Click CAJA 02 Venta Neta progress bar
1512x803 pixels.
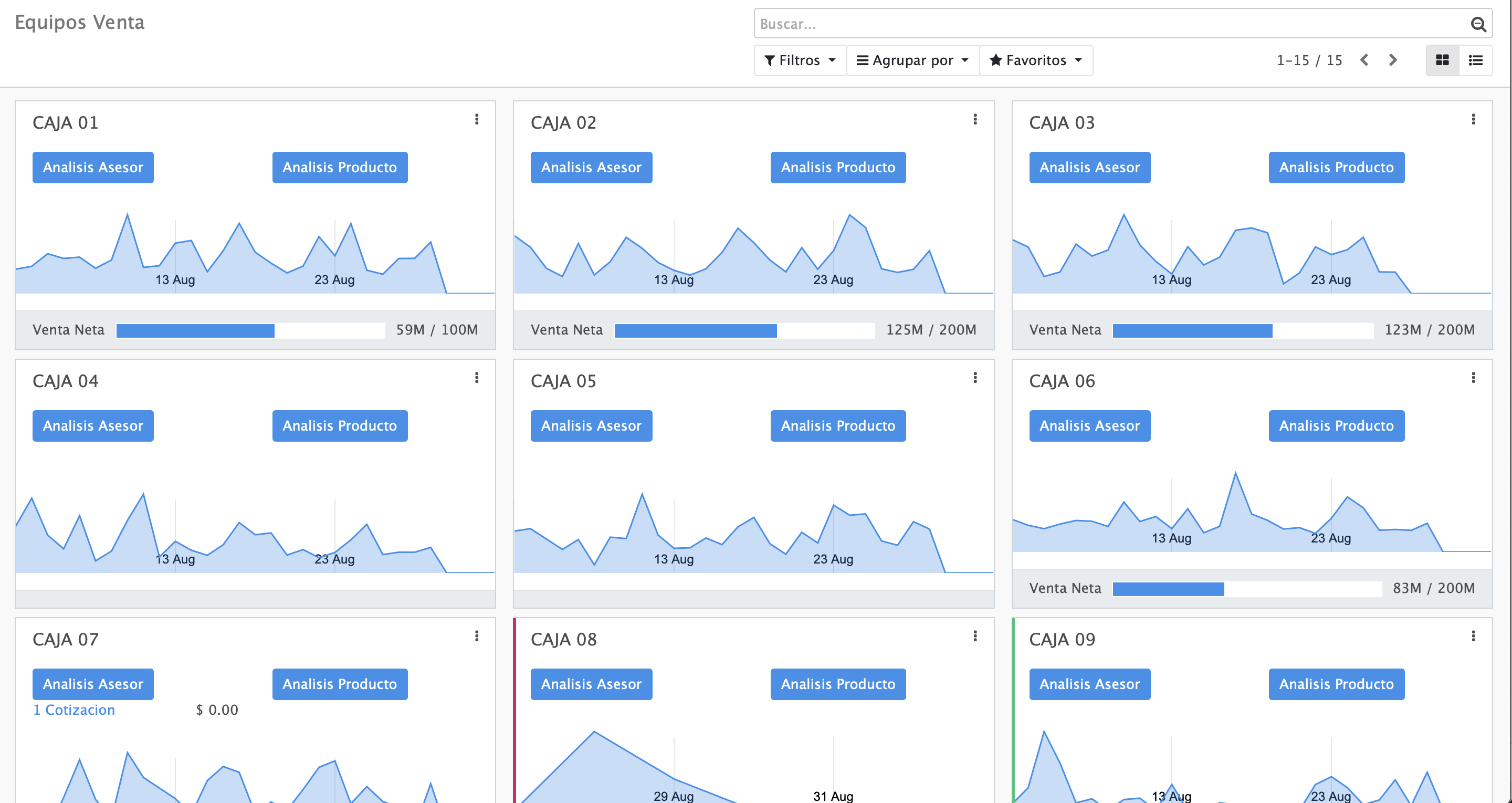point(744,331)
